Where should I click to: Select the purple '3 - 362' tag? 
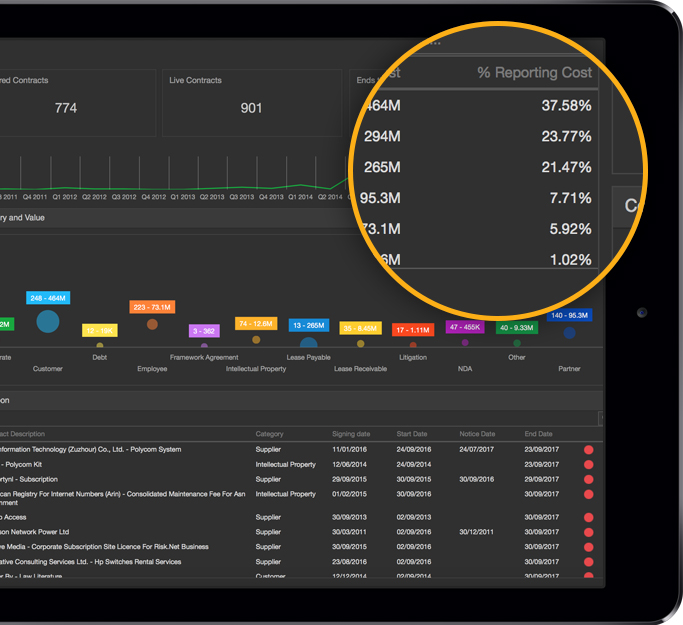pyautogui.click(x=204, y=331)
